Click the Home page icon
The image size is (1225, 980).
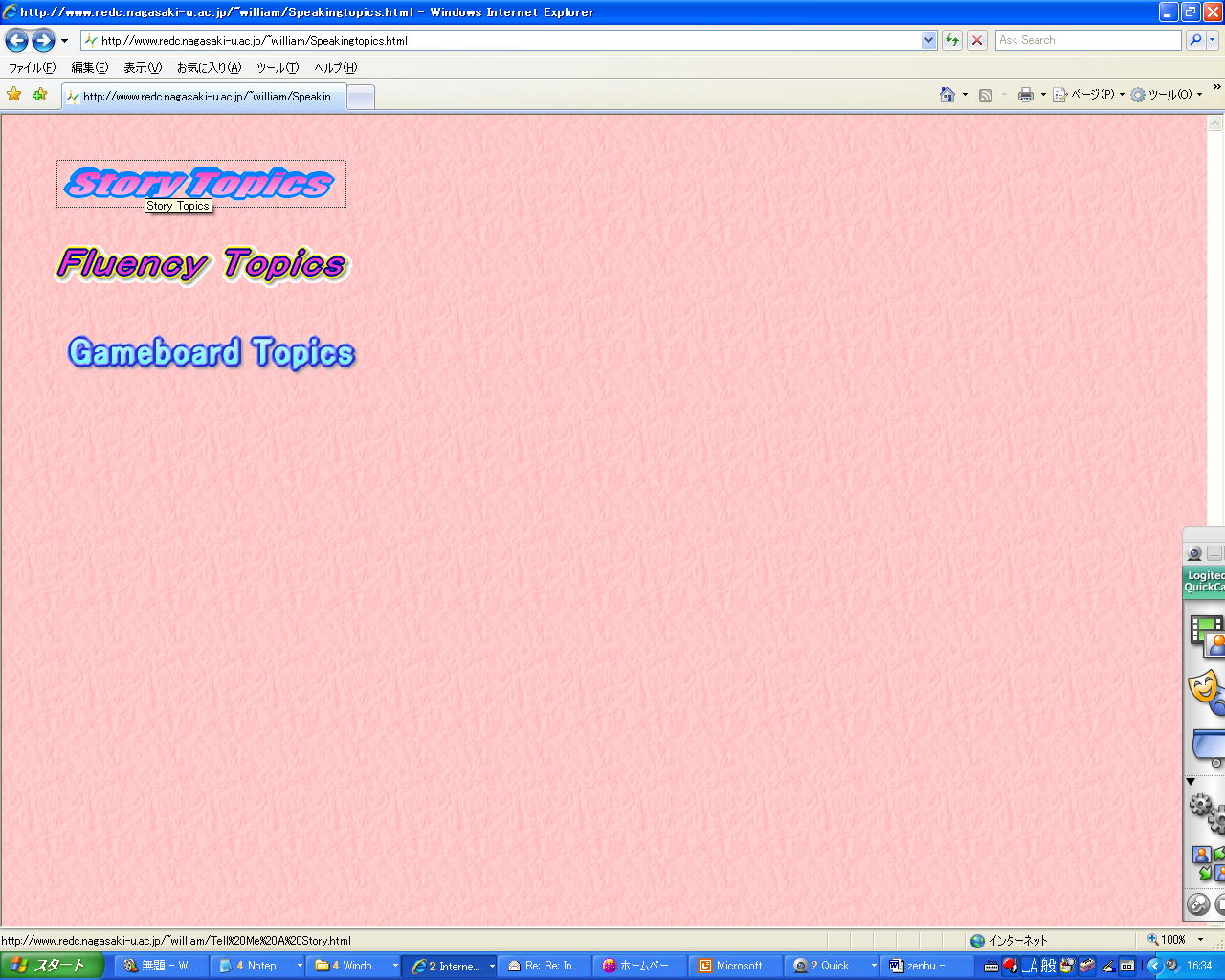click(947, 95)
